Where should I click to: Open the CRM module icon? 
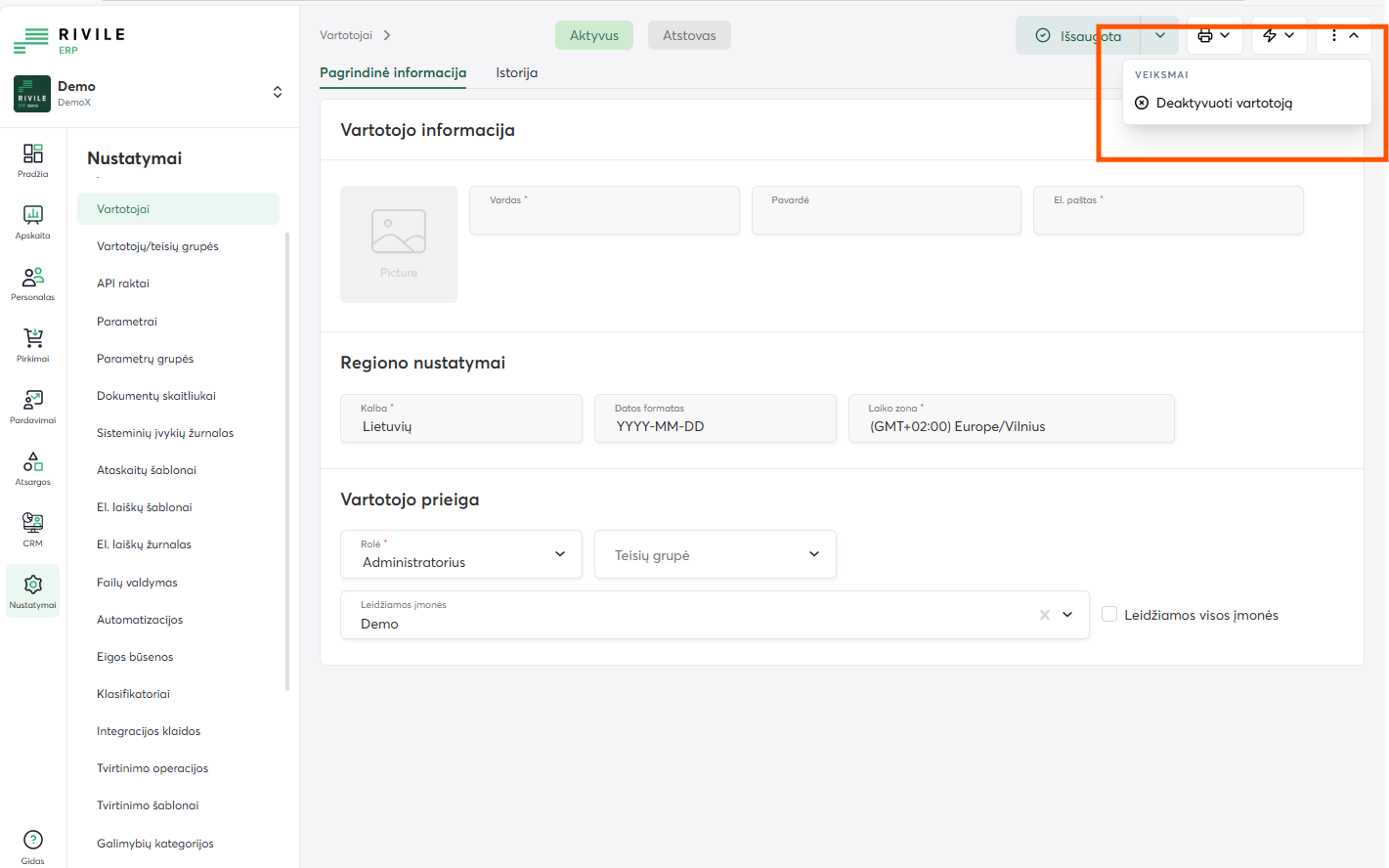32,530
